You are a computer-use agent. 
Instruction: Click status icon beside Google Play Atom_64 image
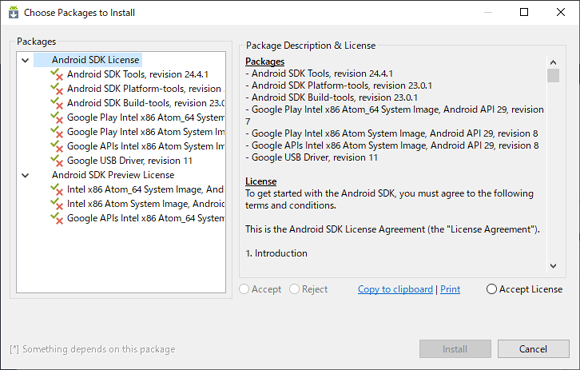pos(57,118)
